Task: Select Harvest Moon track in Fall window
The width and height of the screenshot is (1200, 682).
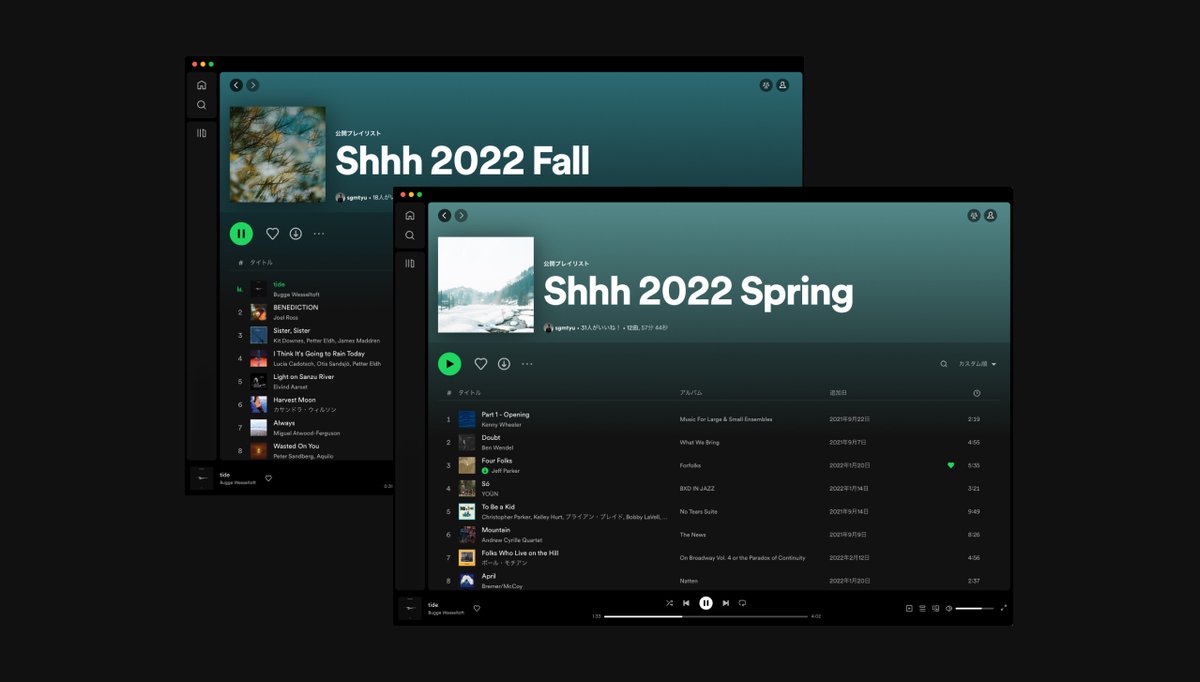Action: coord(312,404)
